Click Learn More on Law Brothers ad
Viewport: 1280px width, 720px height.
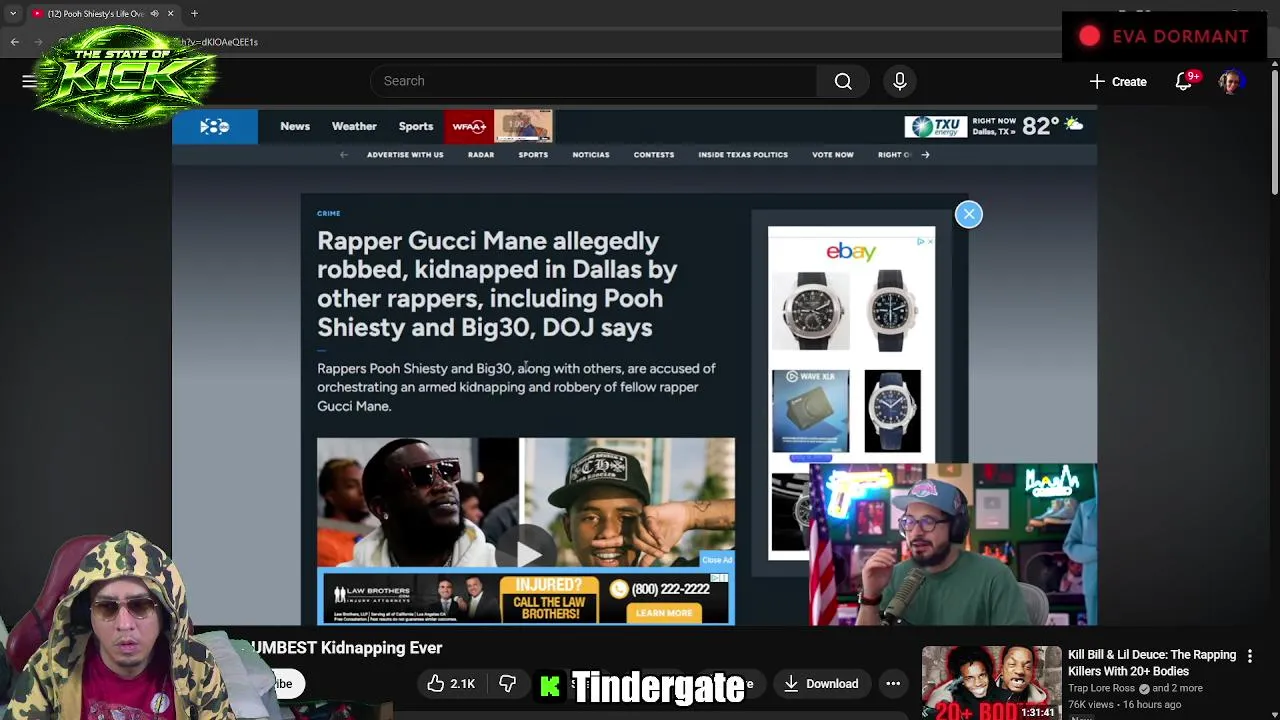coord(663,613)
